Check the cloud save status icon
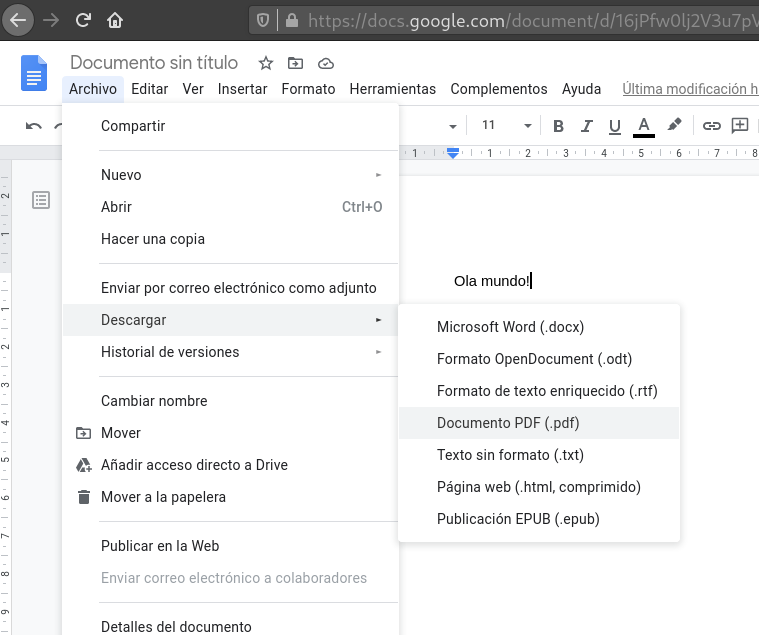The image size is (759, 635). tap(325, 63)
